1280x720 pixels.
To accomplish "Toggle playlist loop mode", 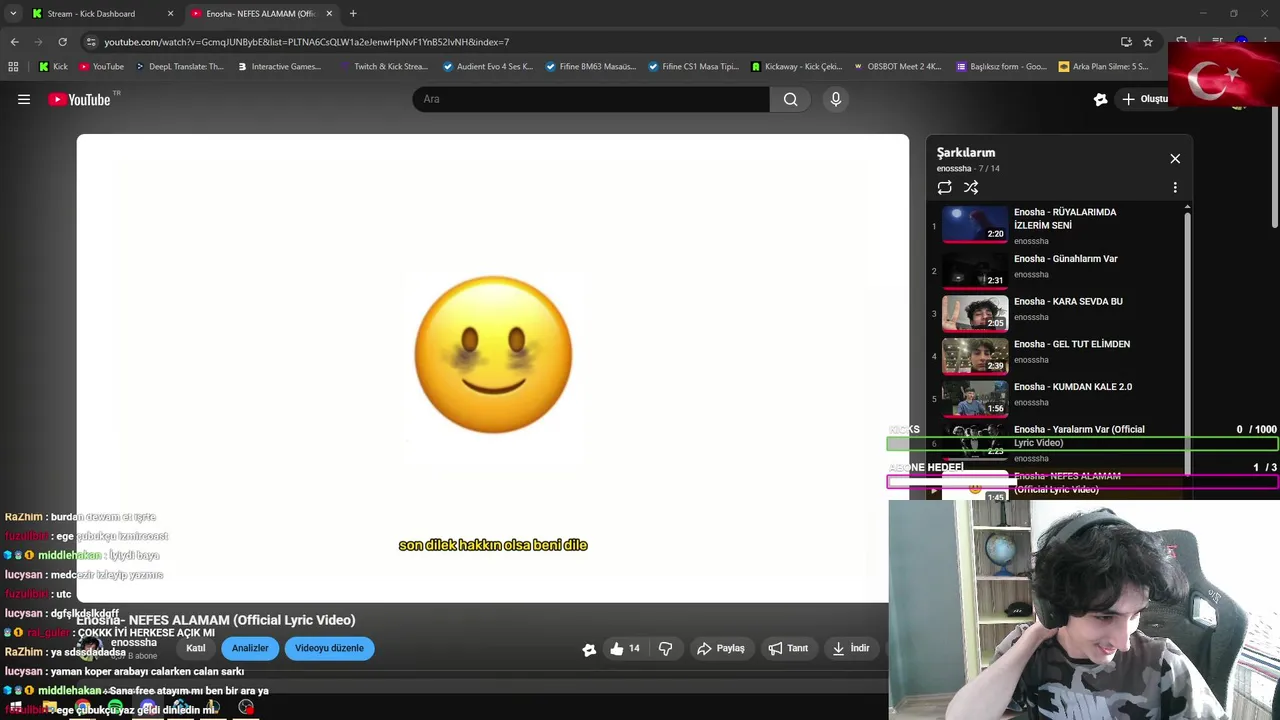I will click(944, 187).
